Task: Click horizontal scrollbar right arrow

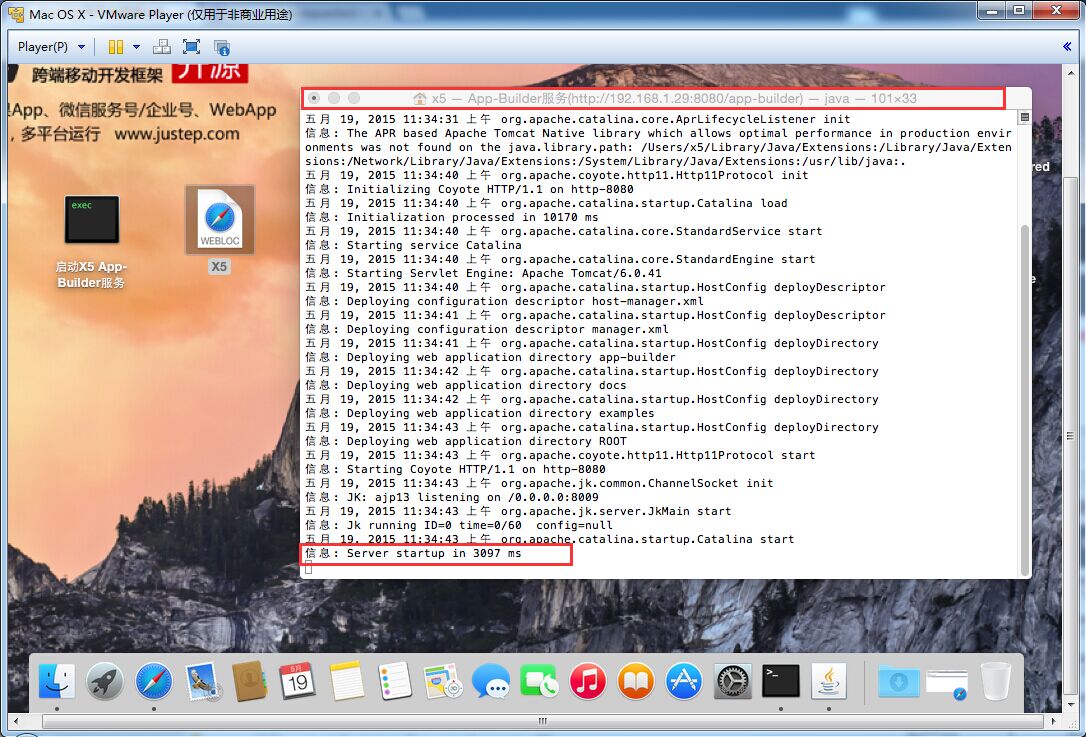Action: (1054, 721)
